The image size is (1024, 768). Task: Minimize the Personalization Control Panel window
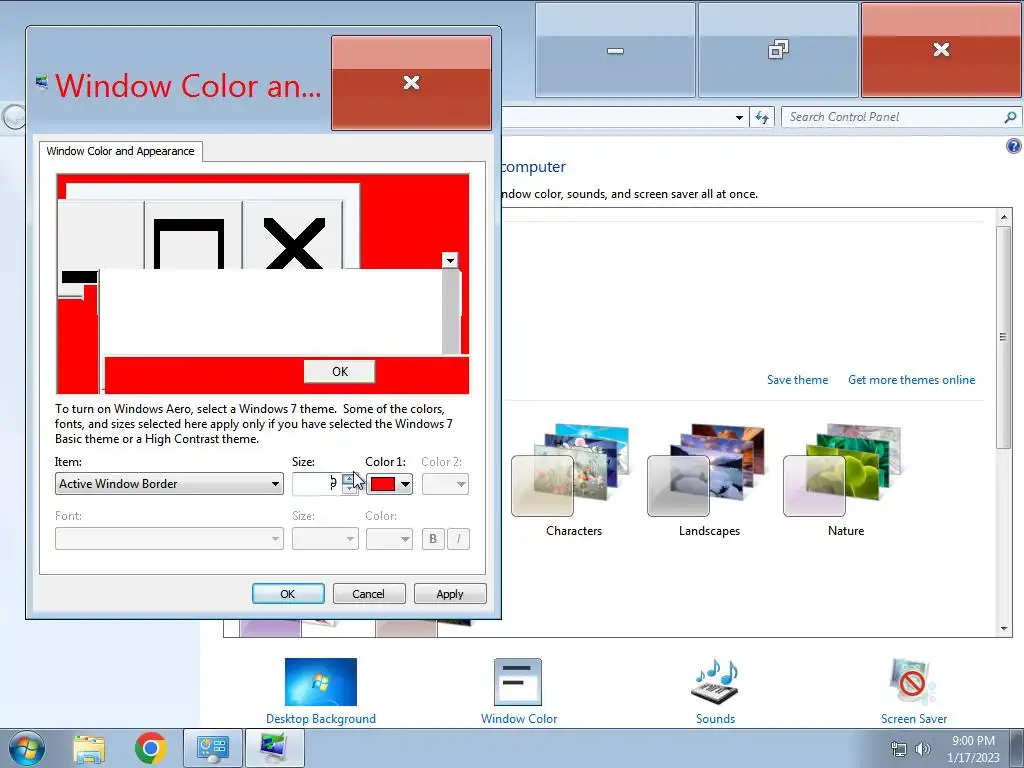pos(615,50)
